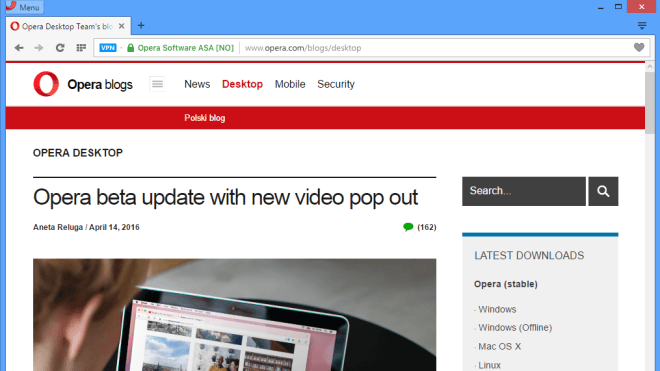Toggle the VPN badge

[108, 48]
